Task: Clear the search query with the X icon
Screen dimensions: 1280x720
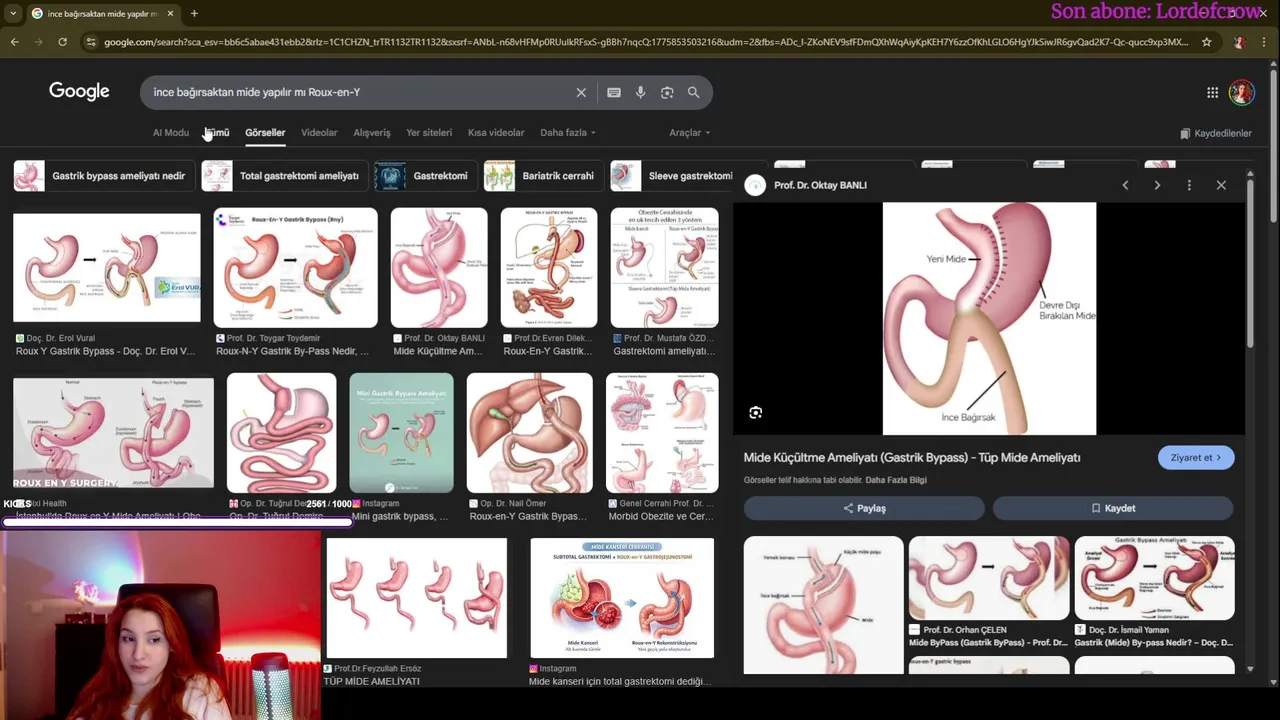Action: [581, 92]
